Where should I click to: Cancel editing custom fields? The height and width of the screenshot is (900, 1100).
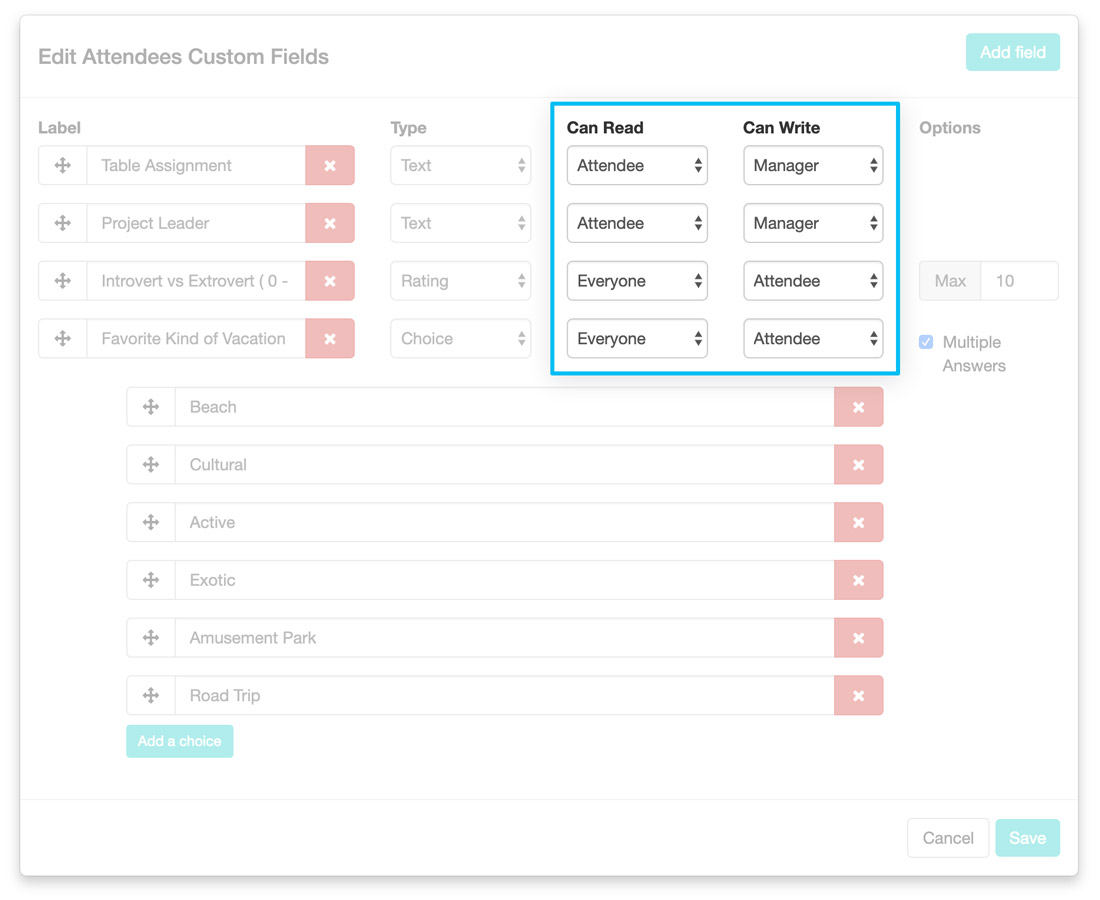pos(948,838)
